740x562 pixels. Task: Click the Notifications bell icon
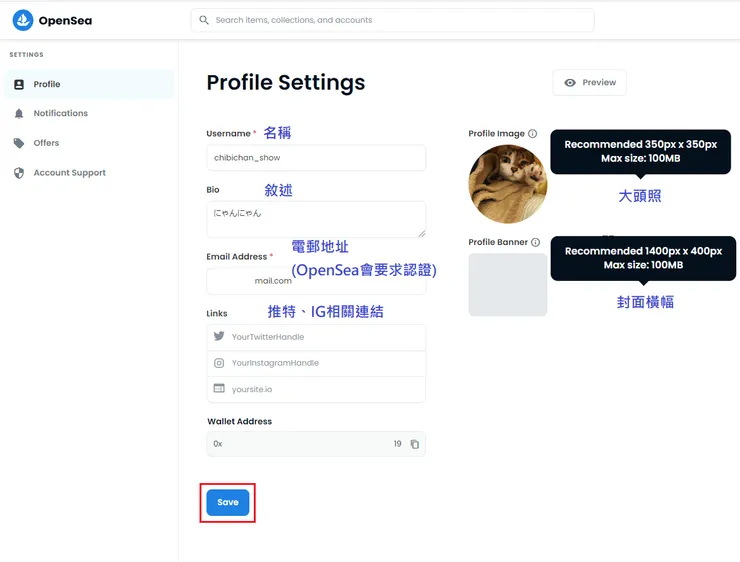coord(19,113)
